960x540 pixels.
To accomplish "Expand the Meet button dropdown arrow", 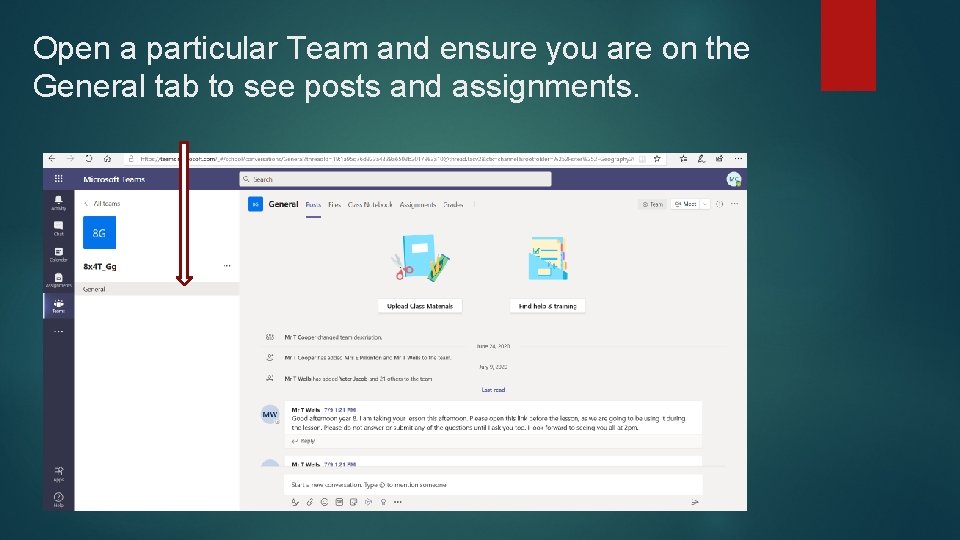I will point(705,204).
